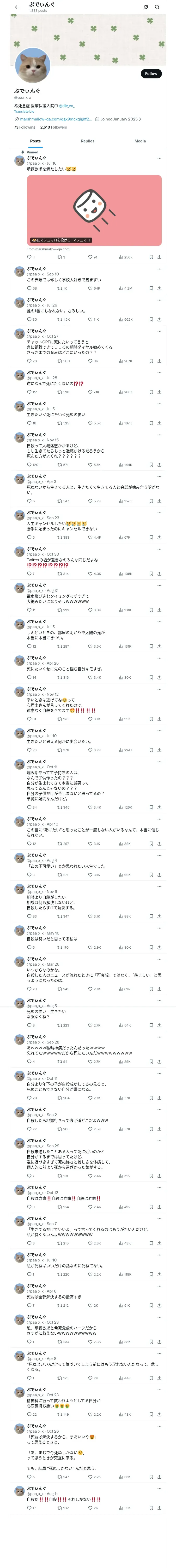This screenshot has width=176, height=1568.
Task: Click Translate bio
Action: (x=24, y=111)
